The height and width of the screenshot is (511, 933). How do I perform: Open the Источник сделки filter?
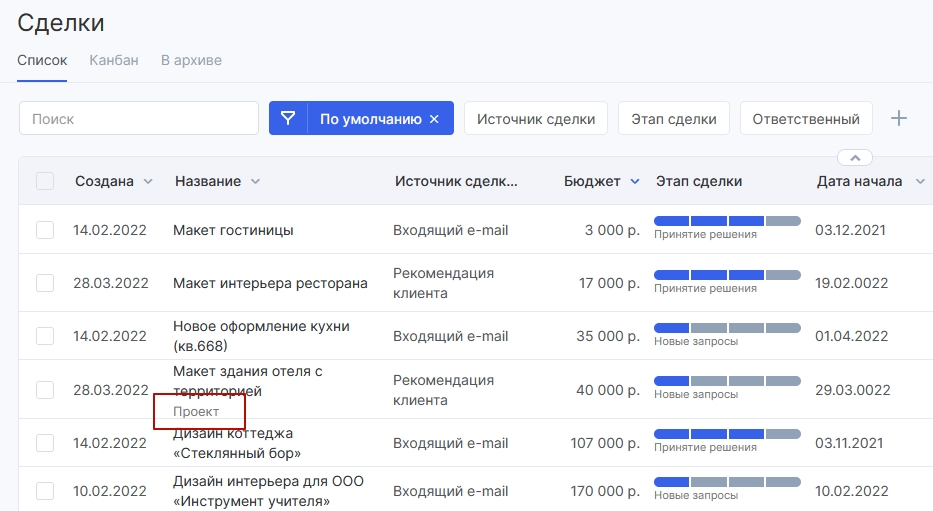(536, 118)
